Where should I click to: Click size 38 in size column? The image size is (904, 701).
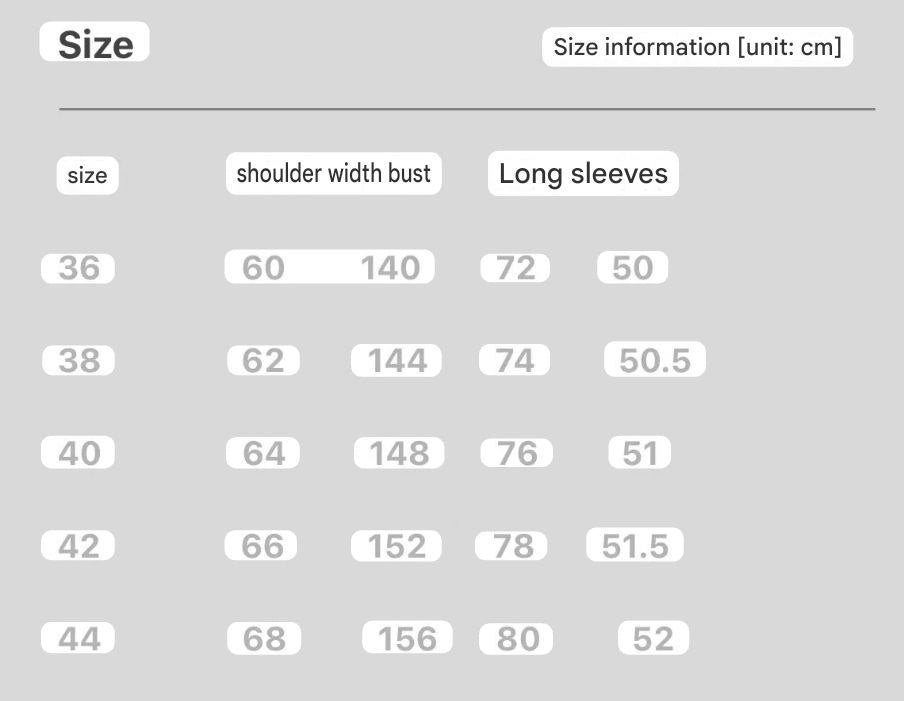[79, 360]
